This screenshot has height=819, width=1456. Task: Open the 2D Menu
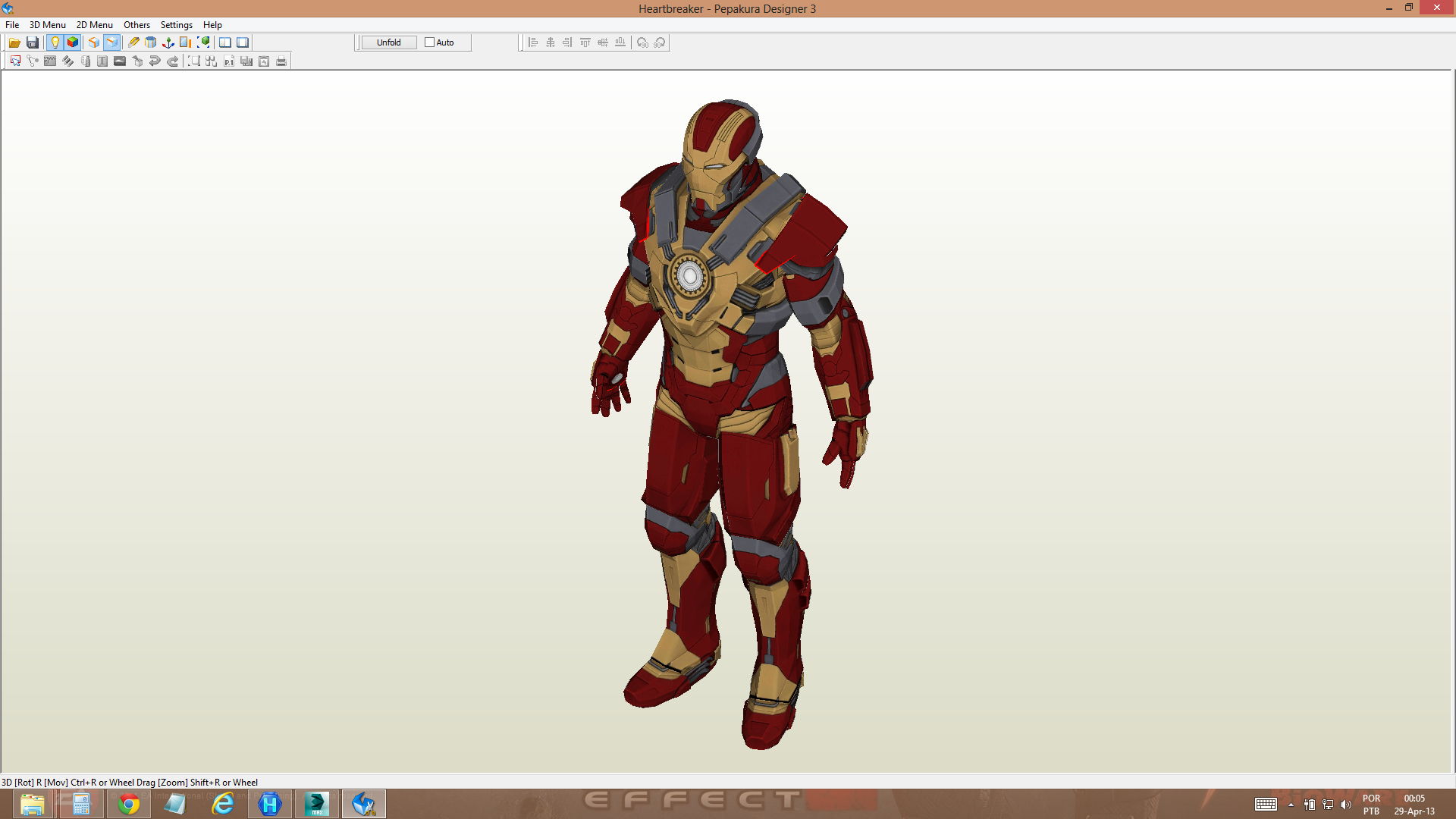click(x=95, y=25)
